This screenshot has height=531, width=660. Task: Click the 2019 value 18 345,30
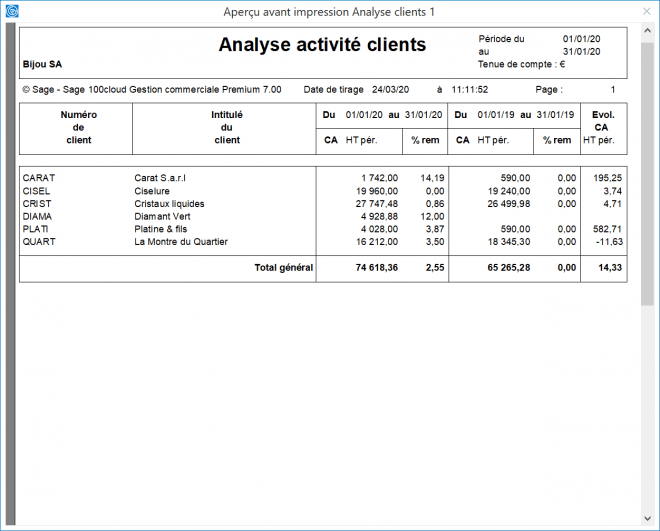(x=509, y=242)
